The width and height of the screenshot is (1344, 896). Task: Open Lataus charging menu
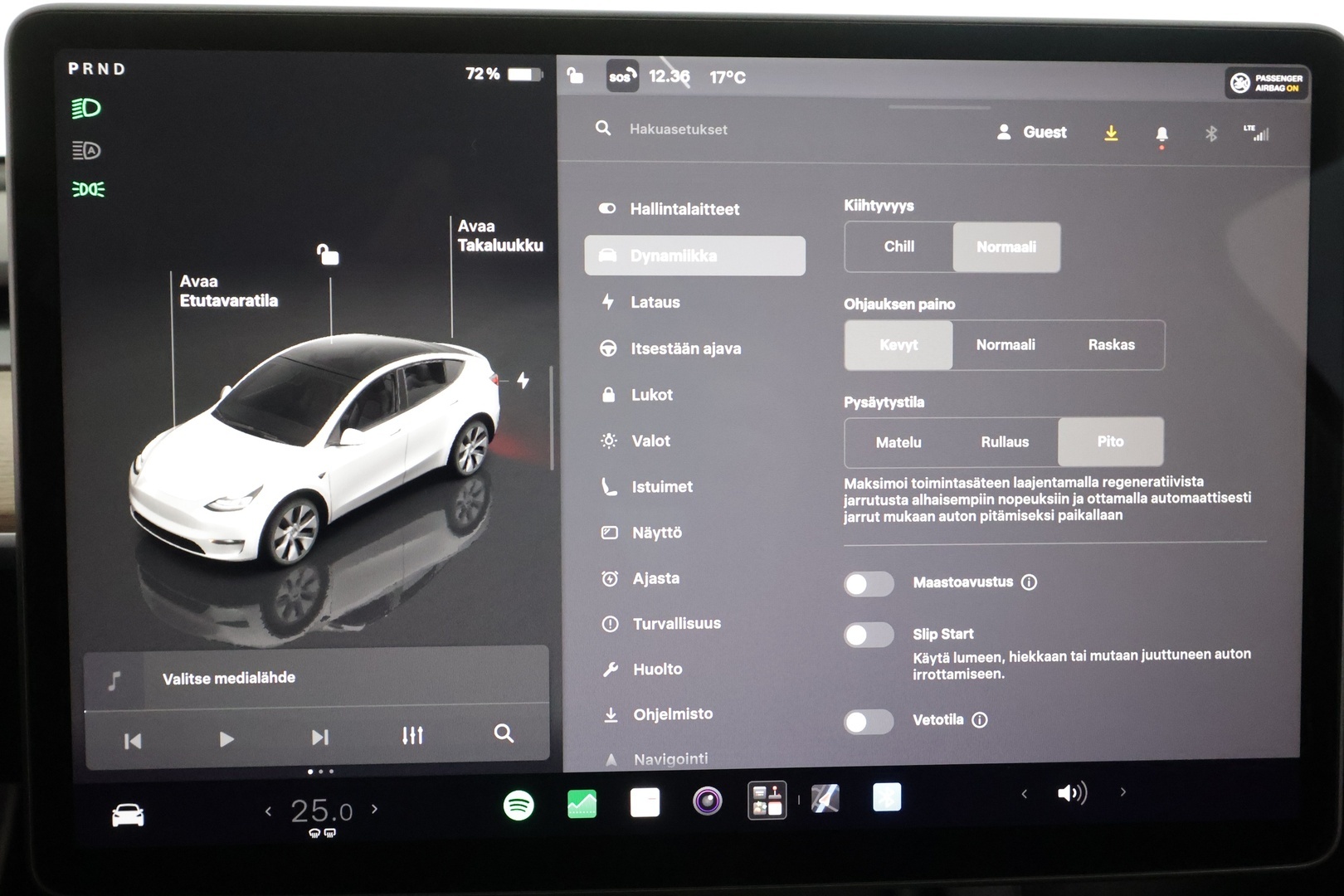[x=695, y=302]
